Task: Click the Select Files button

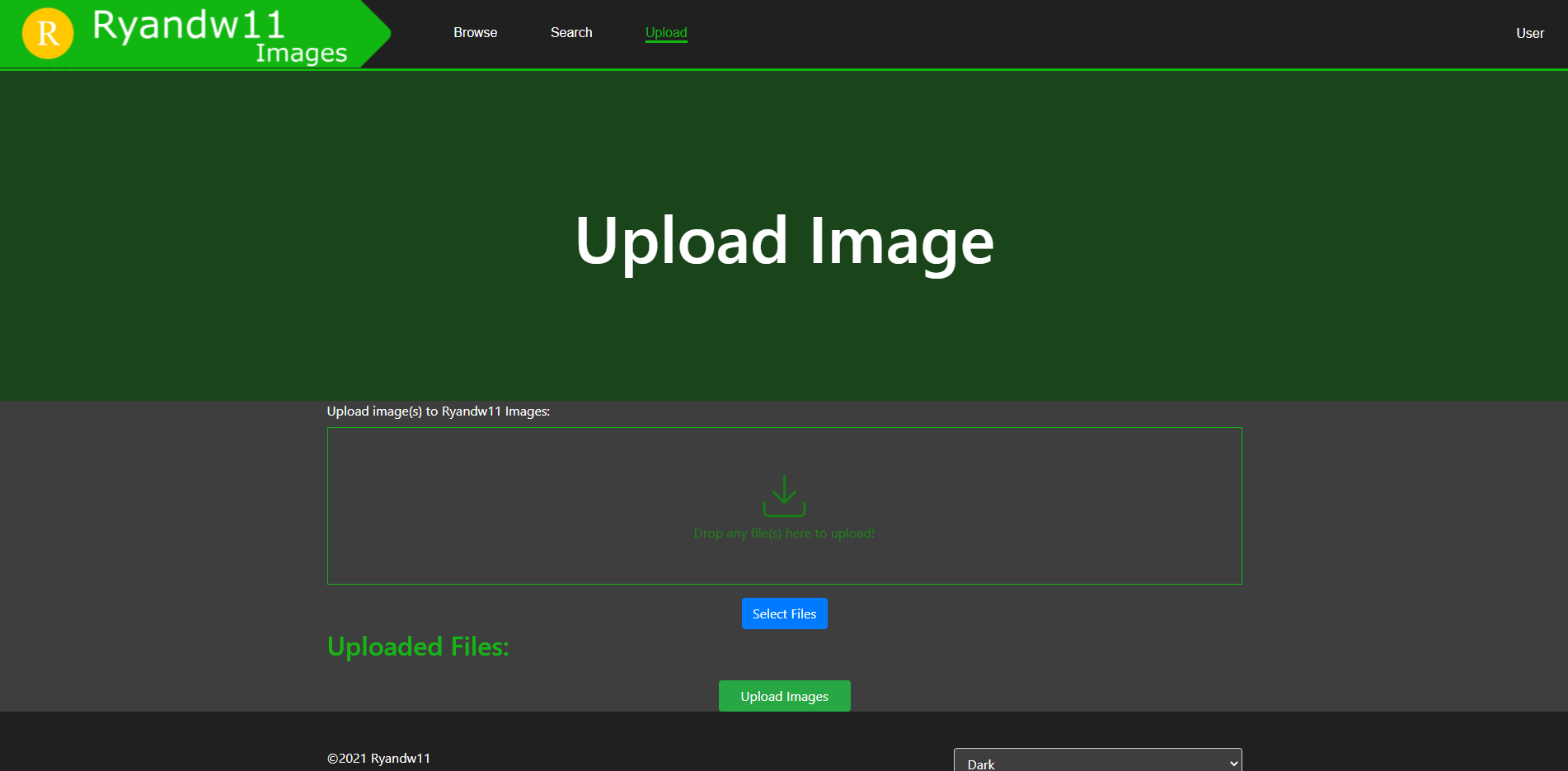Action: (x=784, y=614)
